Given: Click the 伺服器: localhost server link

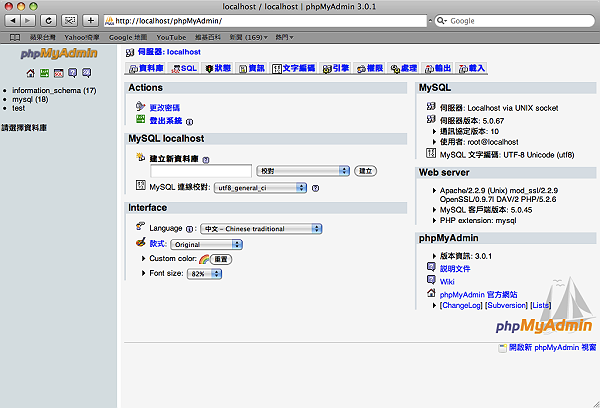Looking at the screenshot, I should coord(169,52).
